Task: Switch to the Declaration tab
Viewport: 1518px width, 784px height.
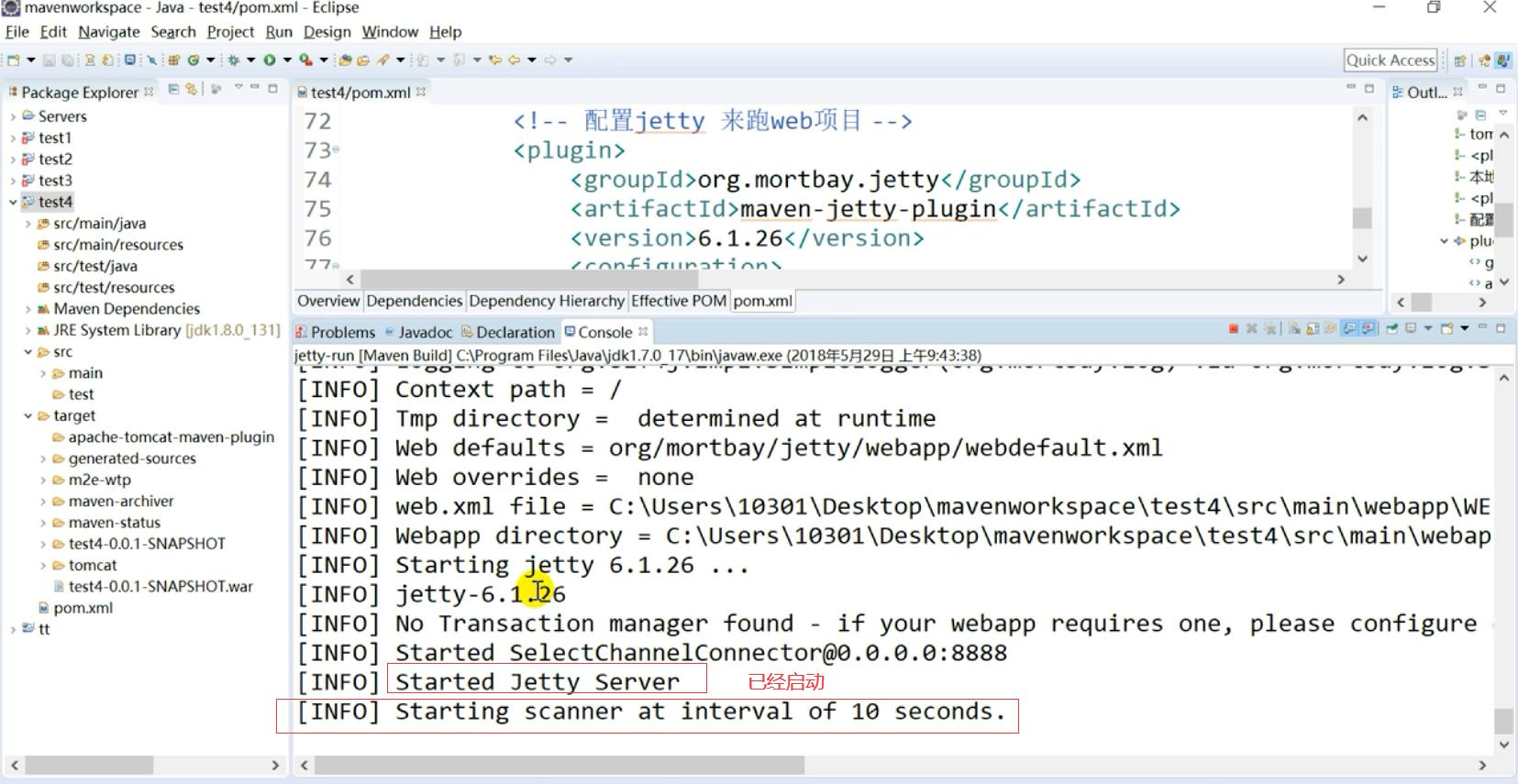Action: (x=508, y=332)
